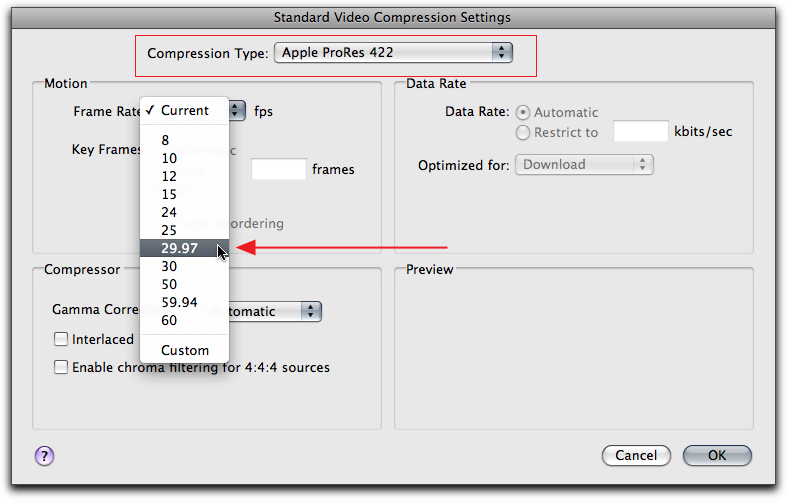Open the Optimized for Download dropdown
Image resolution: width=787 pixels, height=504 pixels.
tap(584, 164)
